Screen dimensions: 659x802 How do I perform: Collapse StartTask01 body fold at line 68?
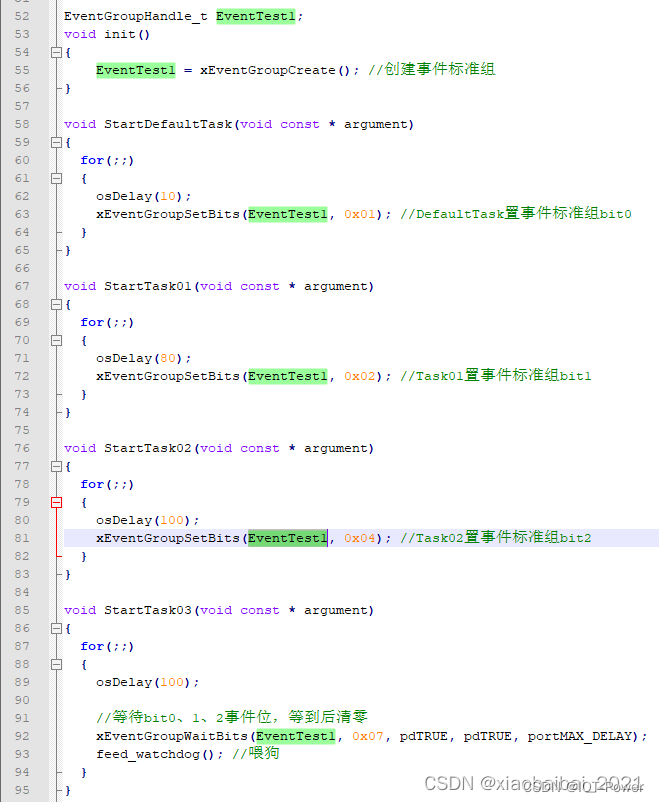coord(56,304)
